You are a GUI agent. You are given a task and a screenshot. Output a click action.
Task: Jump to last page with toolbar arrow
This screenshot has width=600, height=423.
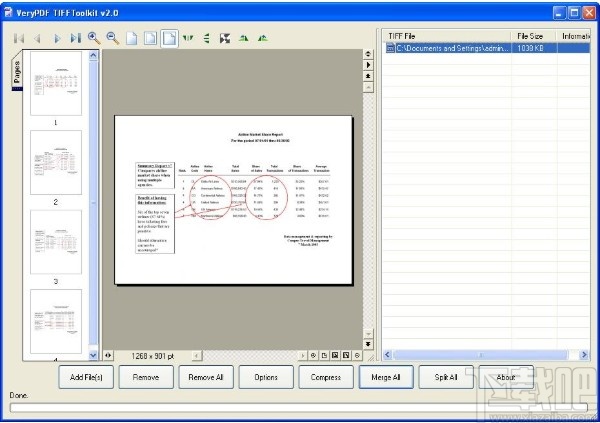tap(75, 38)
